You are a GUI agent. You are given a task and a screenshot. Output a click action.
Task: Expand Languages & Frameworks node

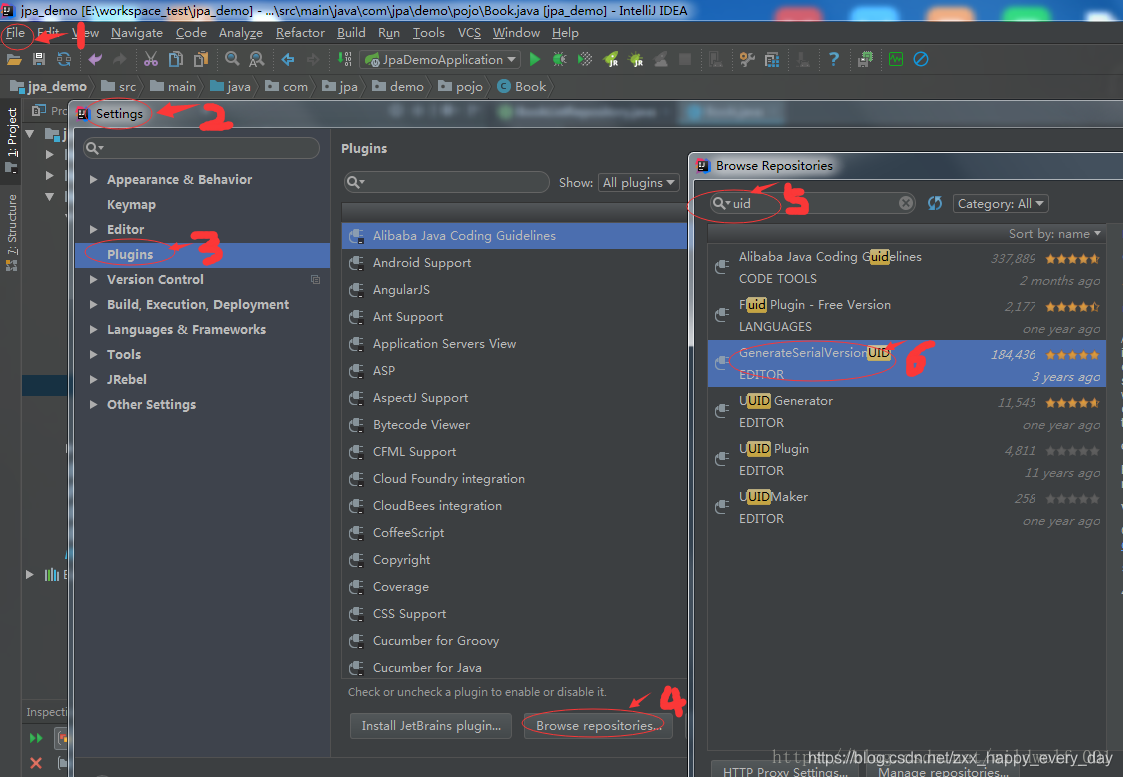point(93,329)
